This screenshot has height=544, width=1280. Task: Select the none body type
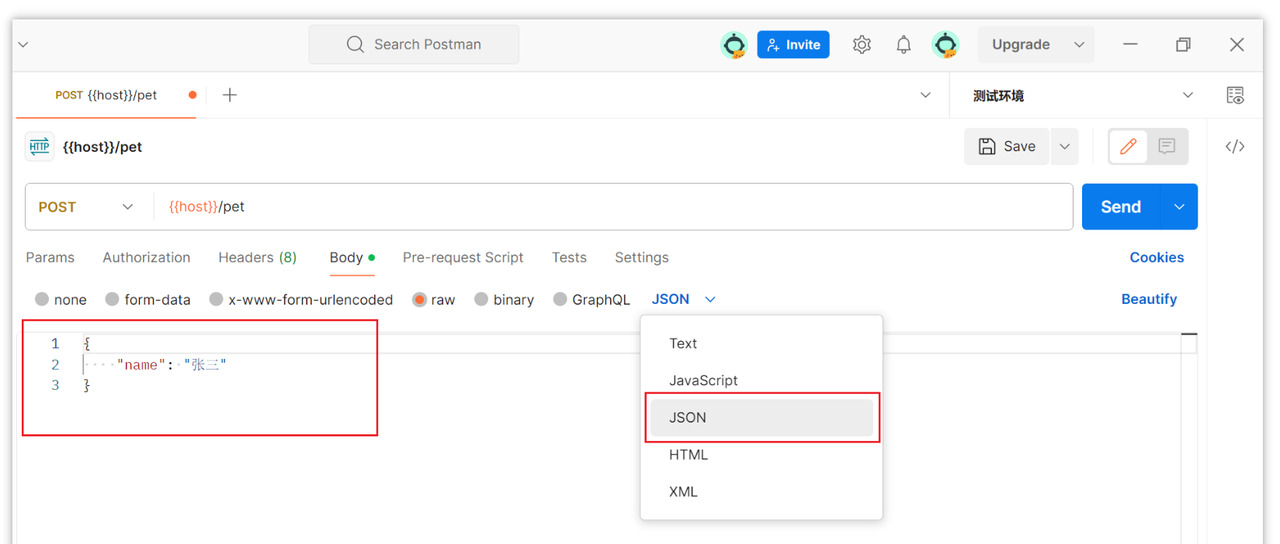tap(42, 300)
